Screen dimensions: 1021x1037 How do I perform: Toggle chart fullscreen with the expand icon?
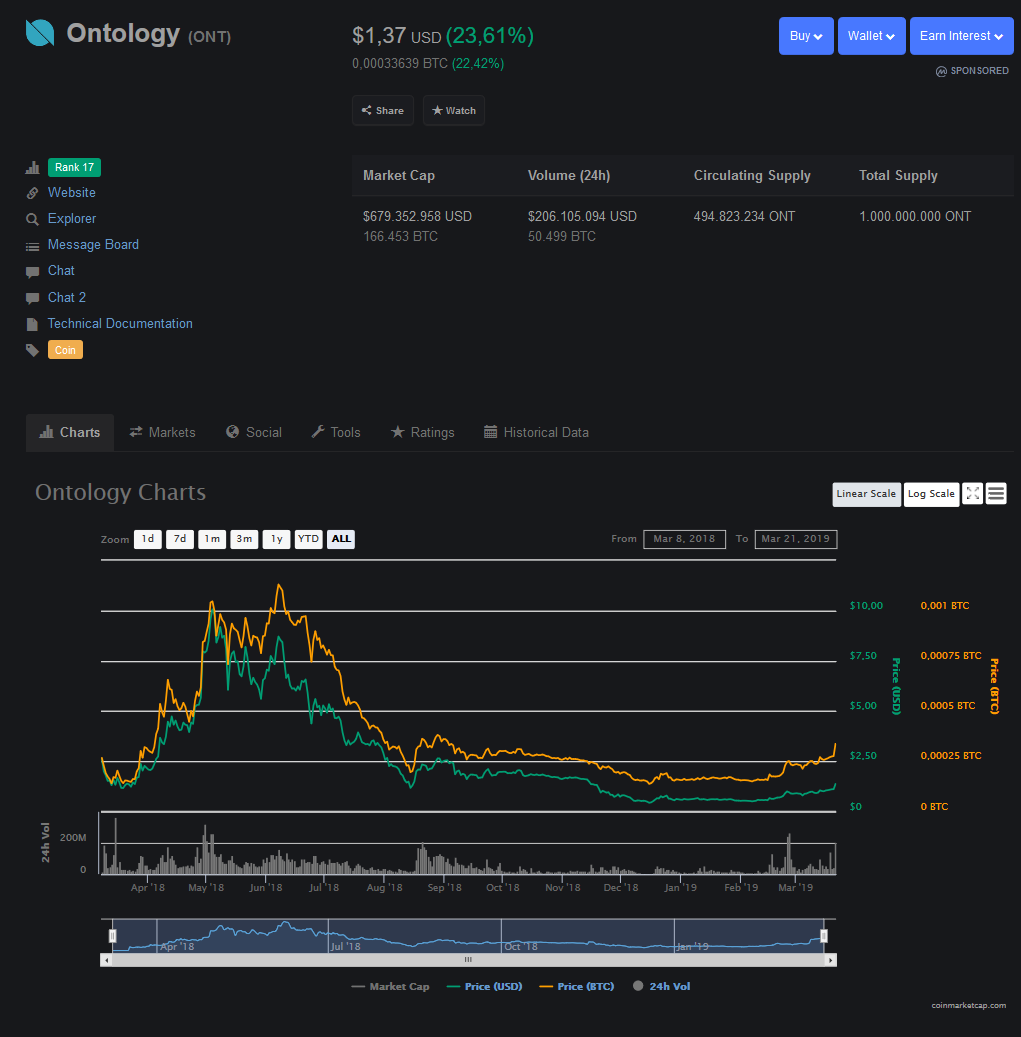[x=972, y=493]
